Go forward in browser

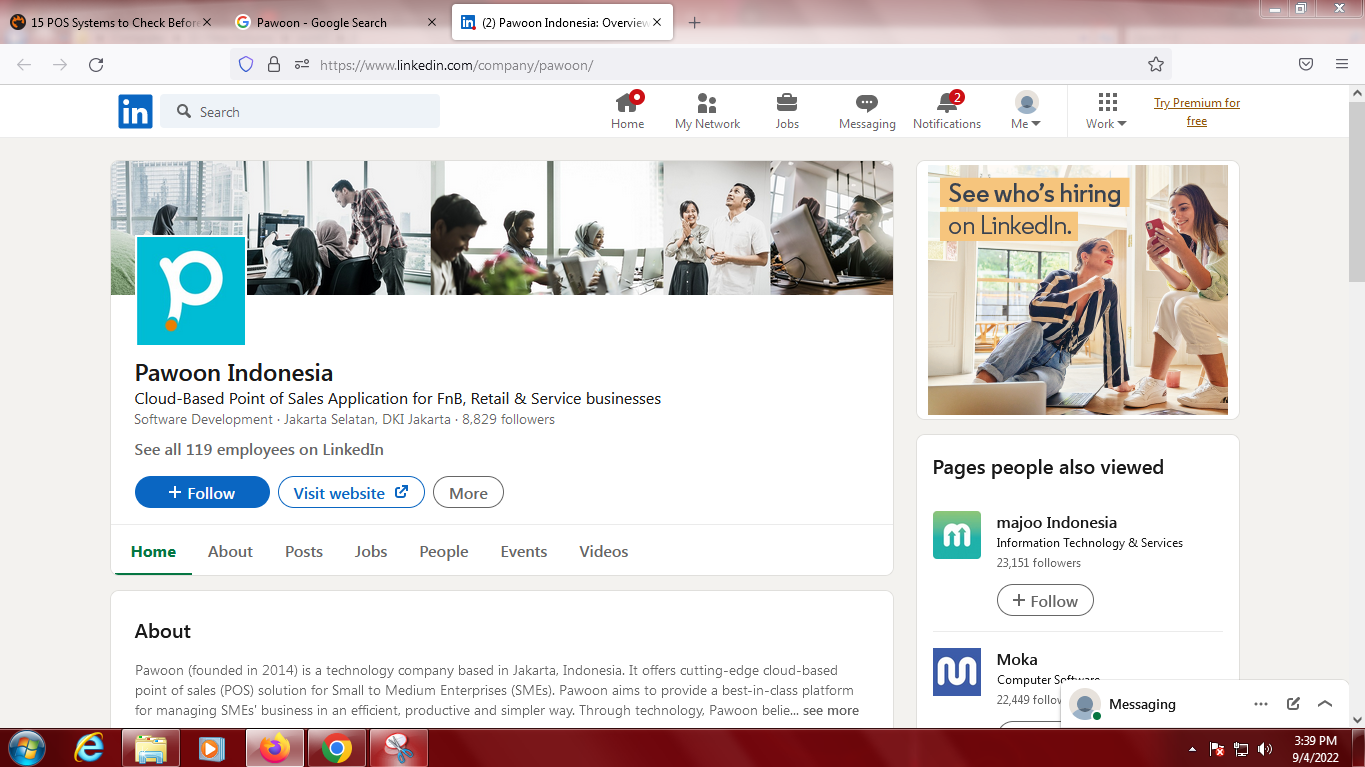pos(60,64)
